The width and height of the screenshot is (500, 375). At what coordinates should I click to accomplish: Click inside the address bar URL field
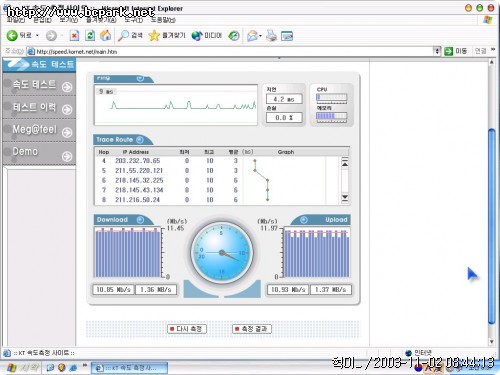[x=230, y=51]
